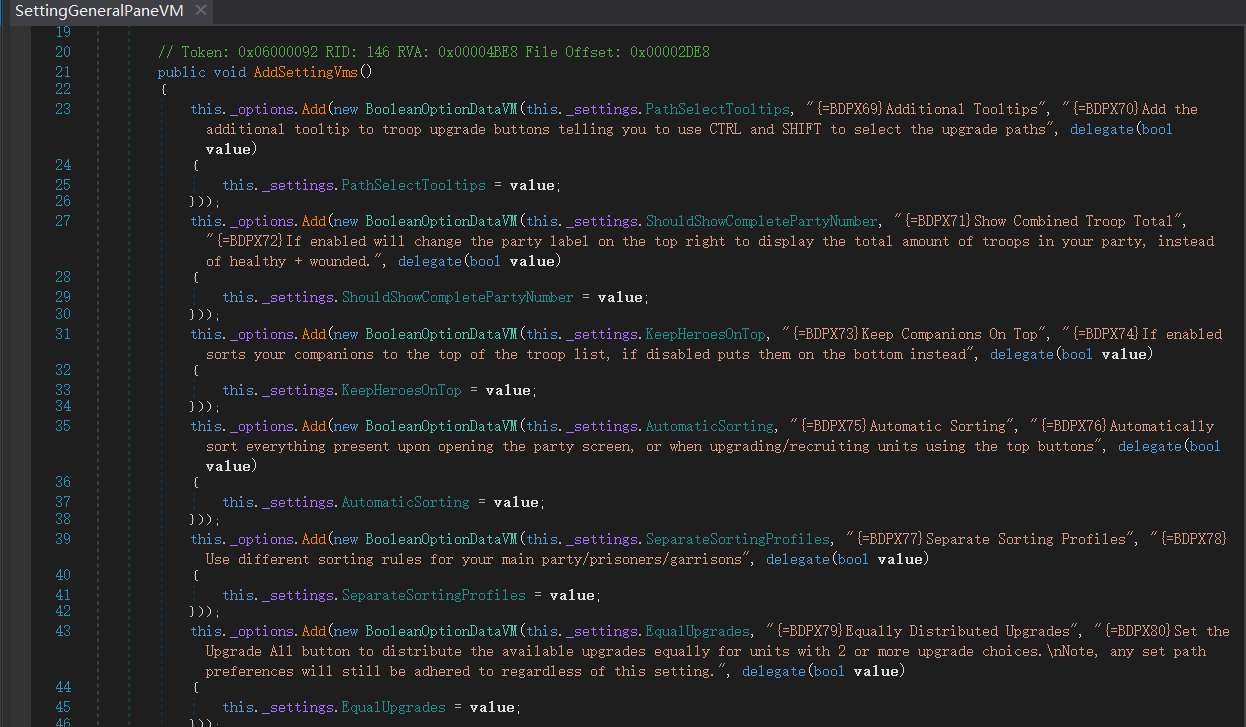The height and width of the screenshot is (727, 1246).
Task: Click line number 31 in the gutter
Action: pyautogui.click(x=63, y=334)
